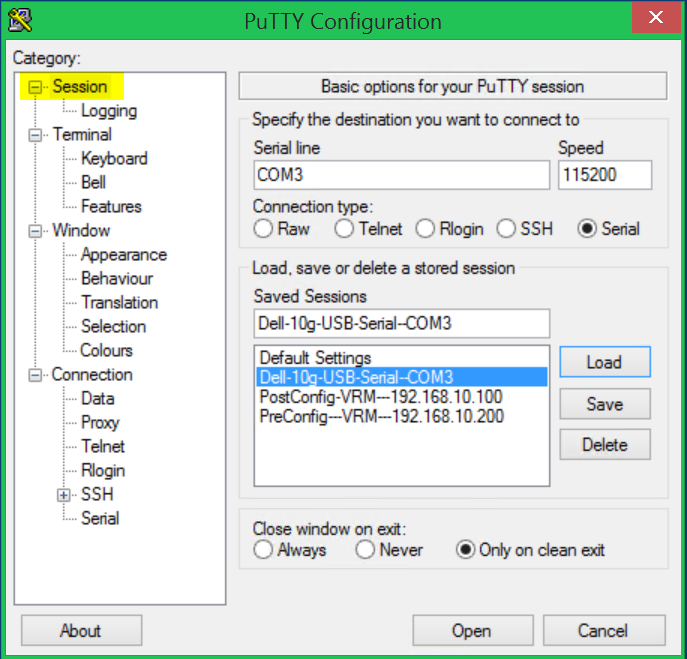The width and height of the screenshot is (687, 659).
Task: Click the Cancel button
Action: [604, 631]
